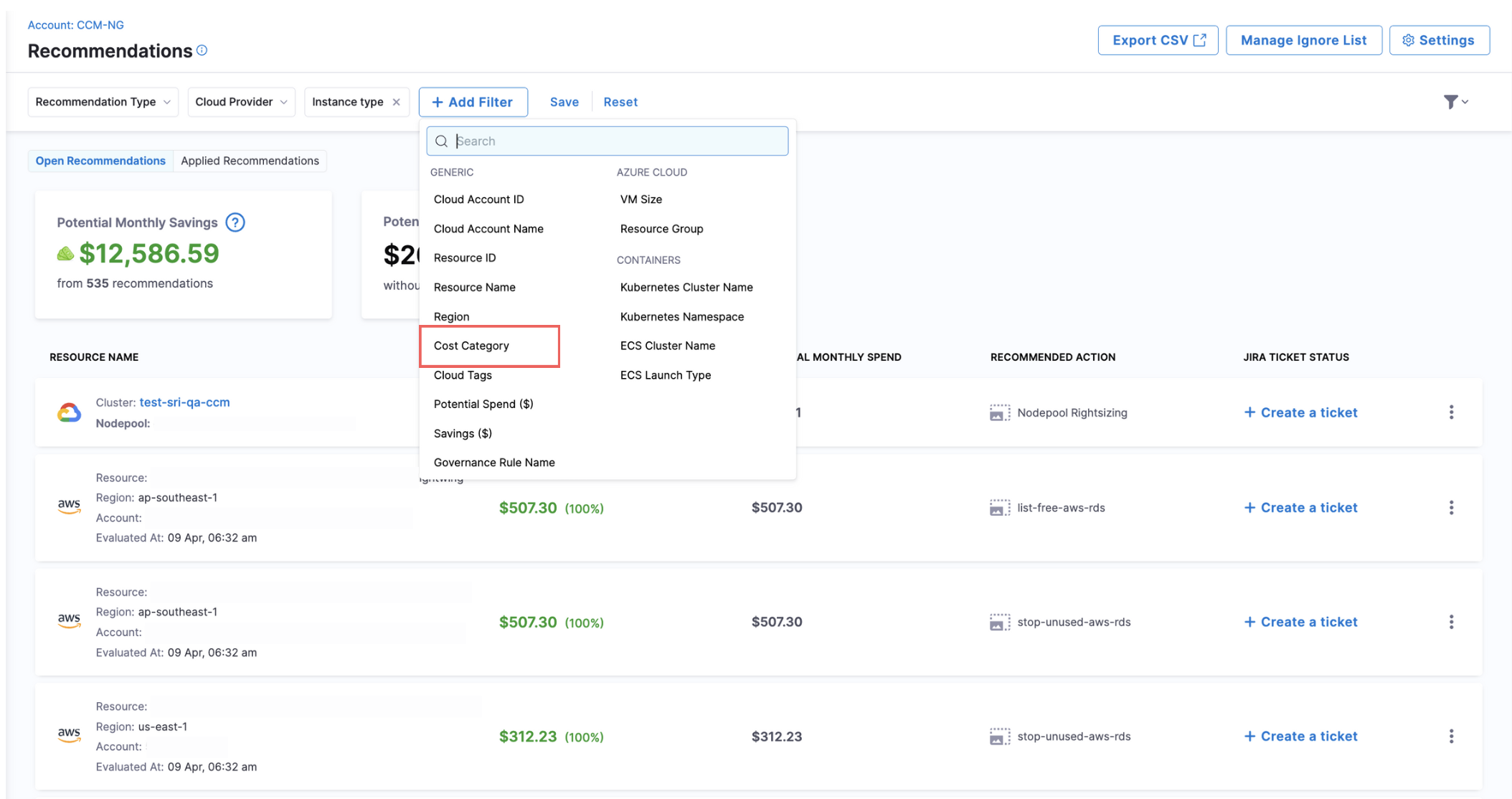This screenshot has height=799, width=1512.
Task: Open kebab menu for us-east-1 recommendation row
Action: click(1451, 737)
